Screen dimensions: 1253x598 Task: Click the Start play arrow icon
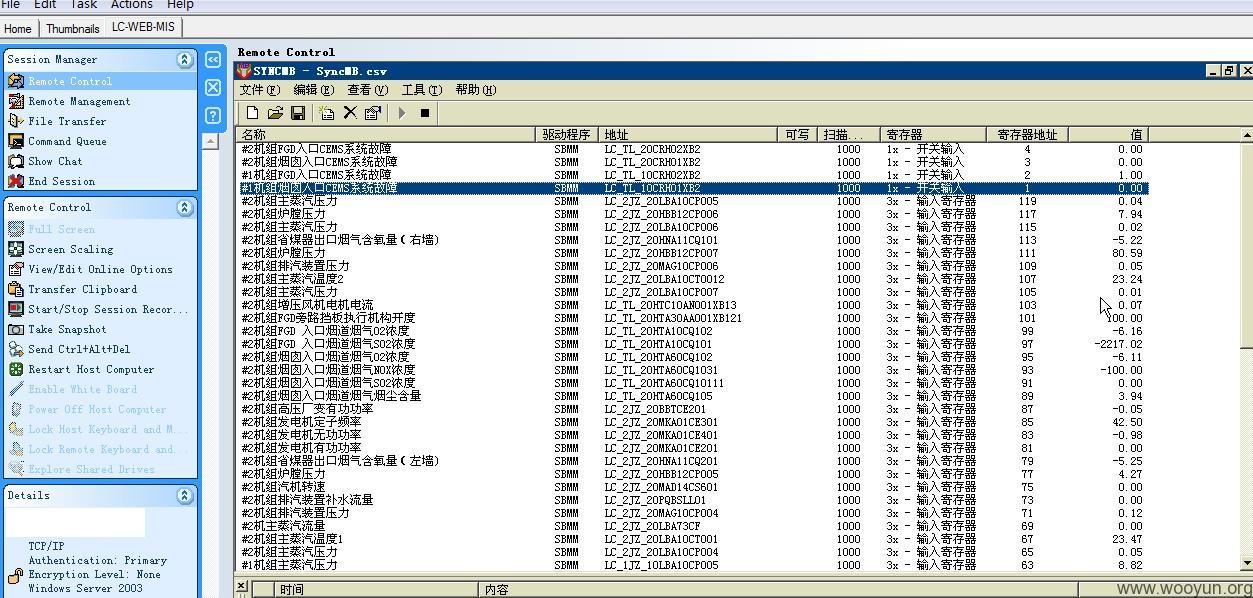(402, 113)
